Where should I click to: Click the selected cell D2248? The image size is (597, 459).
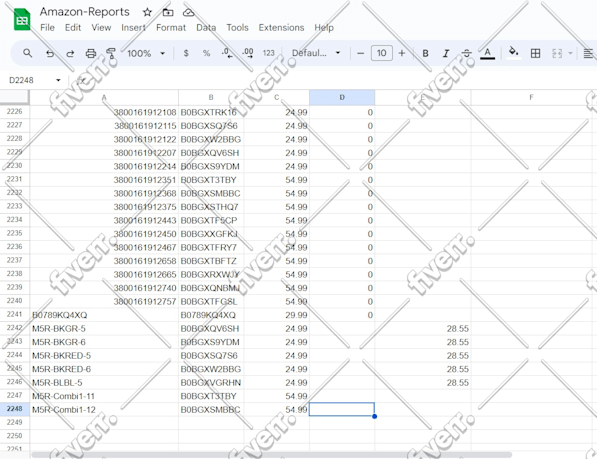[x=342, y=410]
